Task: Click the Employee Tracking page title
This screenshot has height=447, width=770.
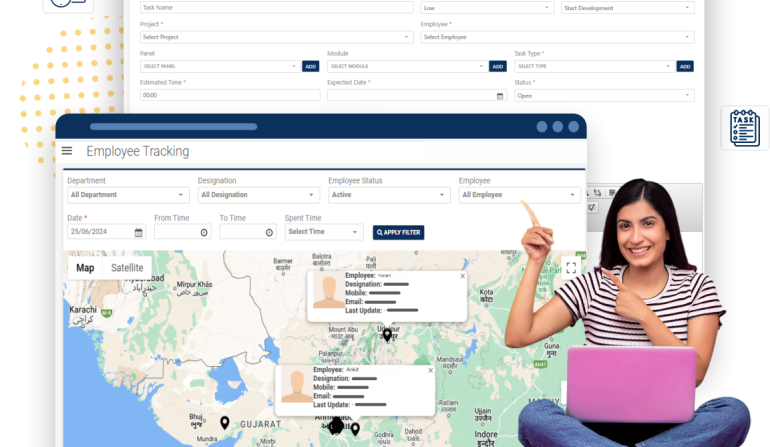Action: tap(138, 151)
